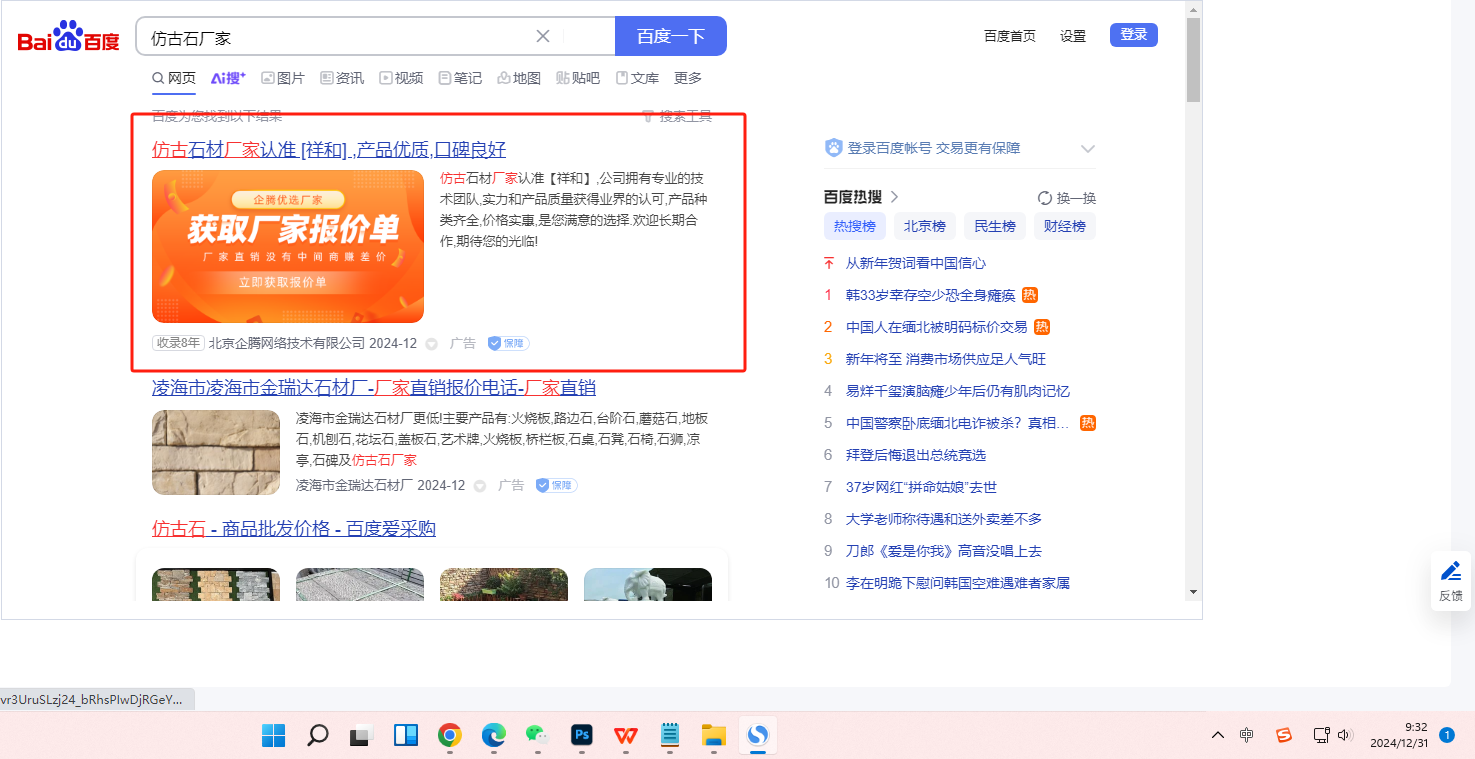The width and height of the screenshot is (1475, 759).
Task: Select the 网页 search tab
Action: 174,78
